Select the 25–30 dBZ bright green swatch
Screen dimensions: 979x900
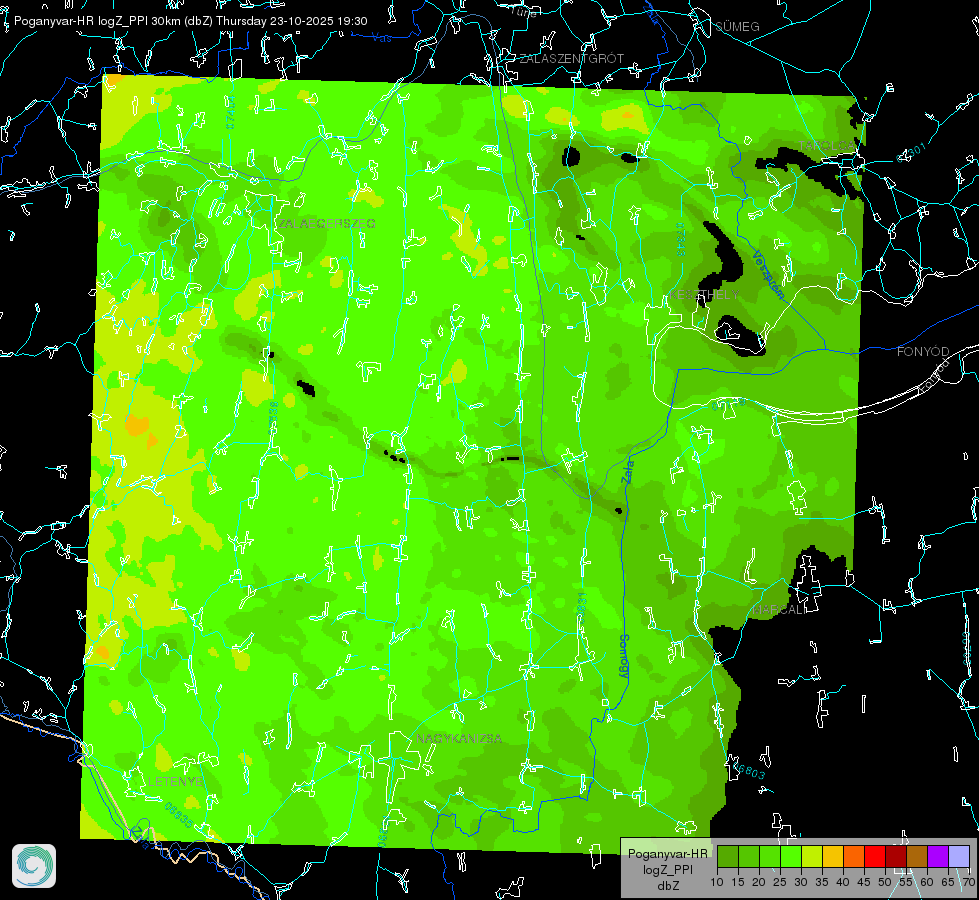791,856
